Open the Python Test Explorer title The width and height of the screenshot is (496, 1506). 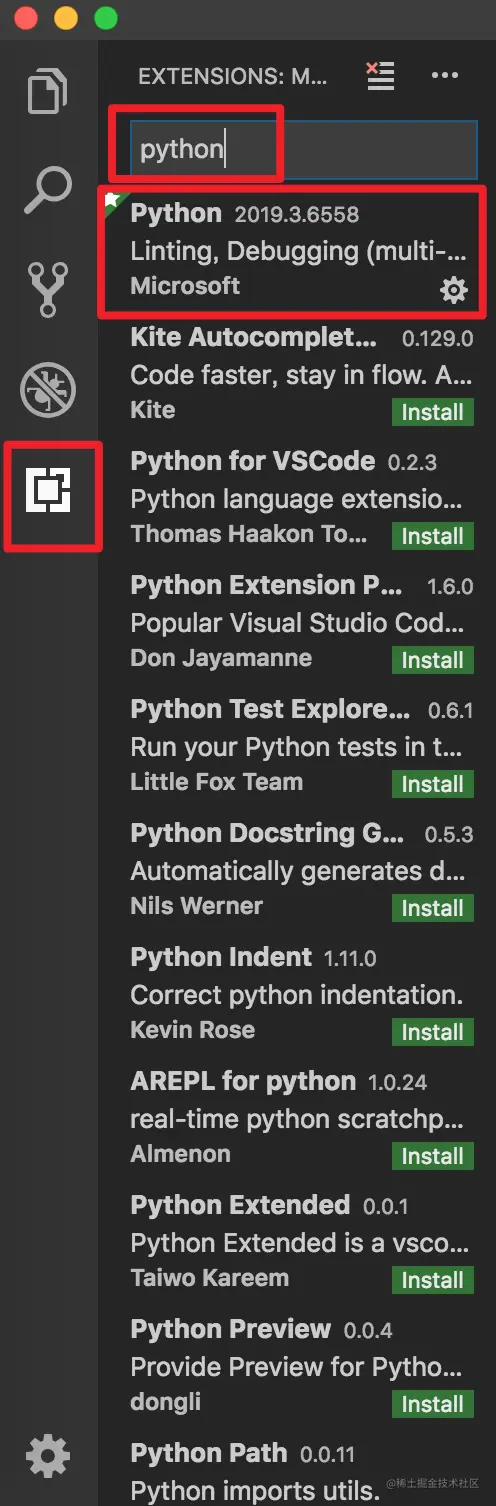click(x=270, y=709)
